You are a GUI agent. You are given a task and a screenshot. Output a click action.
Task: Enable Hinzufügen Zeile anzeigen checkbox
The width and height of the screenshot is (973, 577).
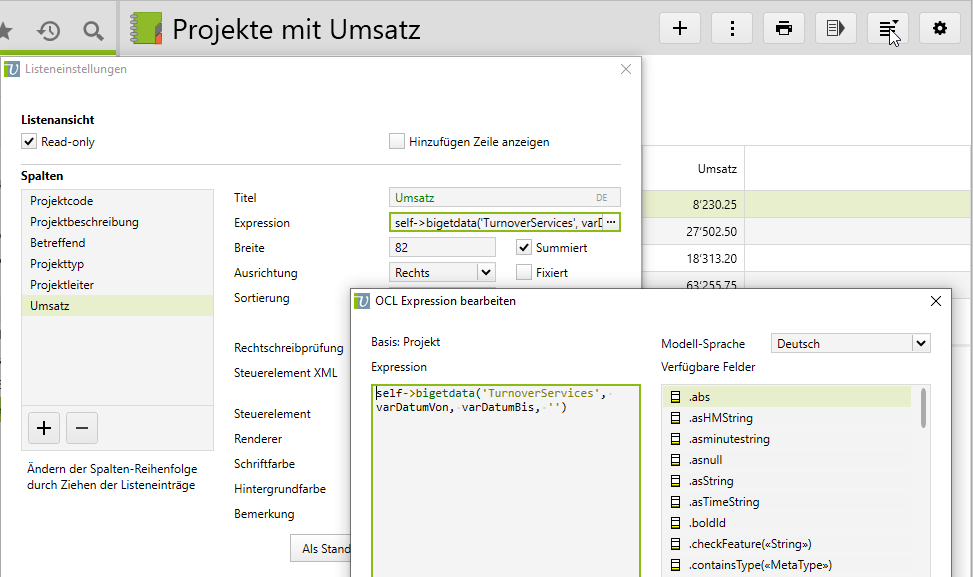click(397, 142)
